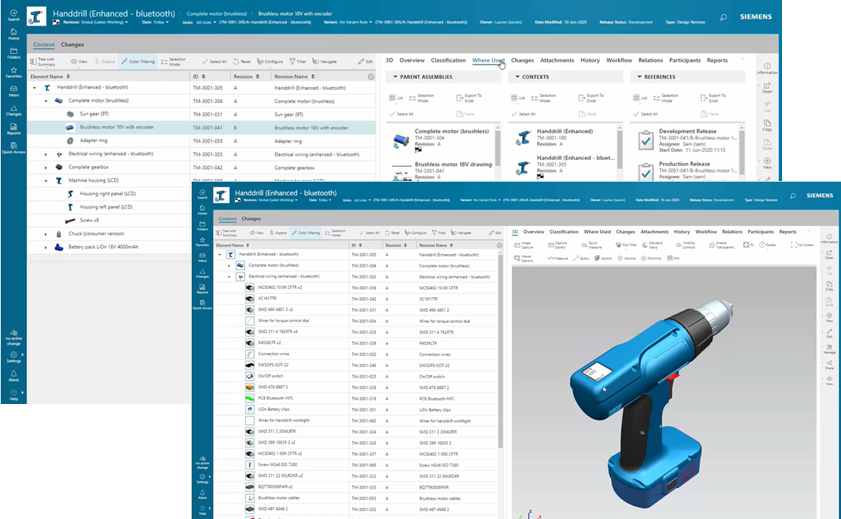
Task: Click Open icon in back window right rail
Action: pos(767,88)
